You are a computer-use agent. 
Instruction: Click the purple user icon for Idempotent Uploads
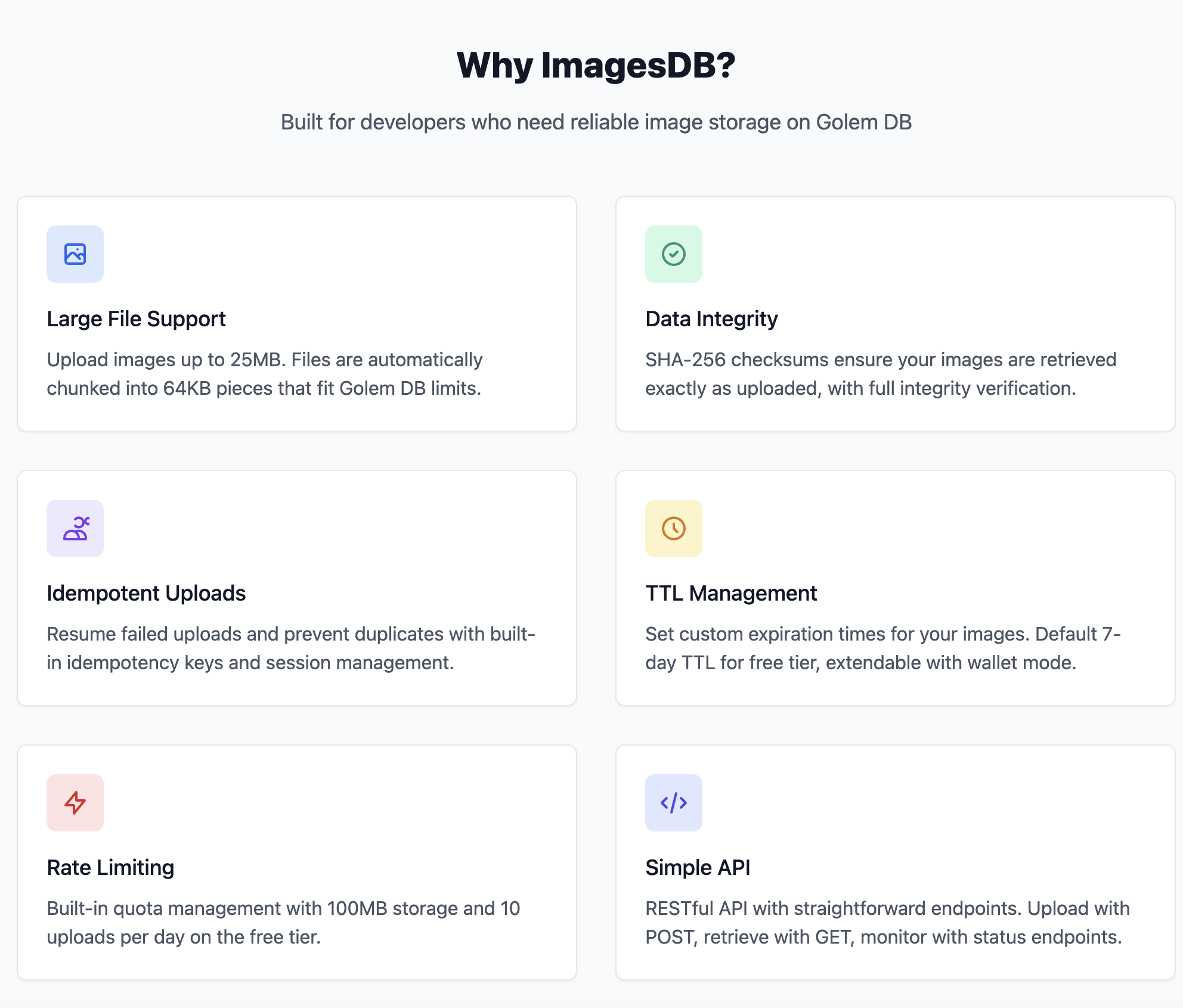point(75,528)
